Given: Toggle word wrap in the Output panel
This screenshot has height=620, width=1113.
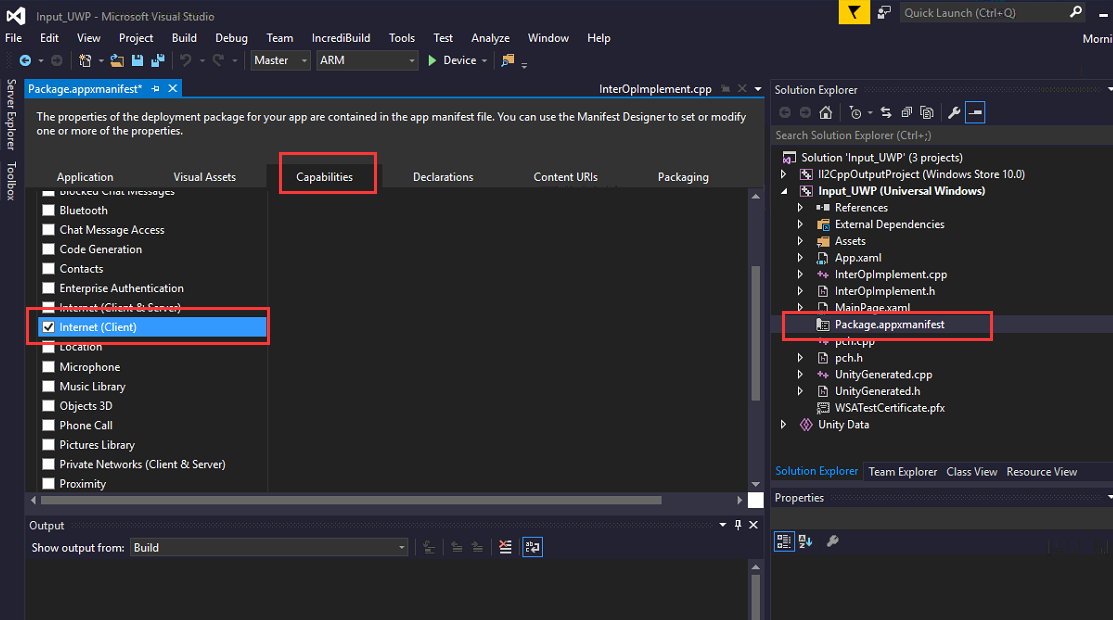Looking at the screenshot, I should point(533,547).
